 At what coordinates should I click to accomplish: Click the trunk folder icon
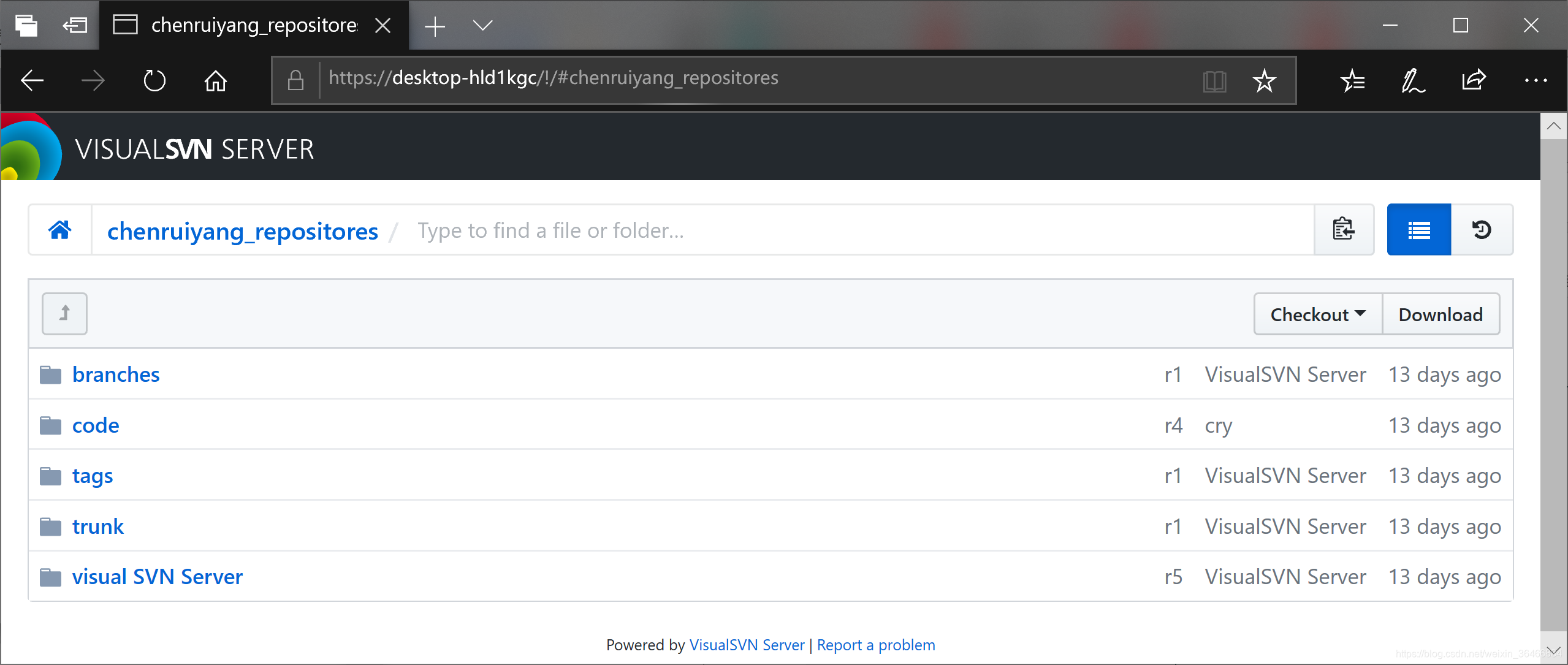[x=50, y=526]
